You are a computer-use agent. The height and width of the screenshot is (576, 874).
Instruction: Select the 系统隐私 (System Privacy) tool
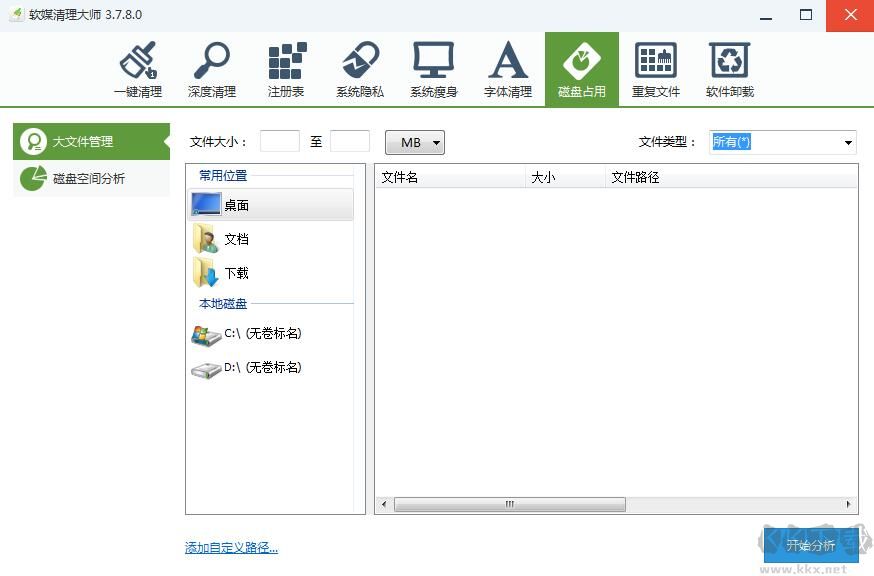coord(360,68)
